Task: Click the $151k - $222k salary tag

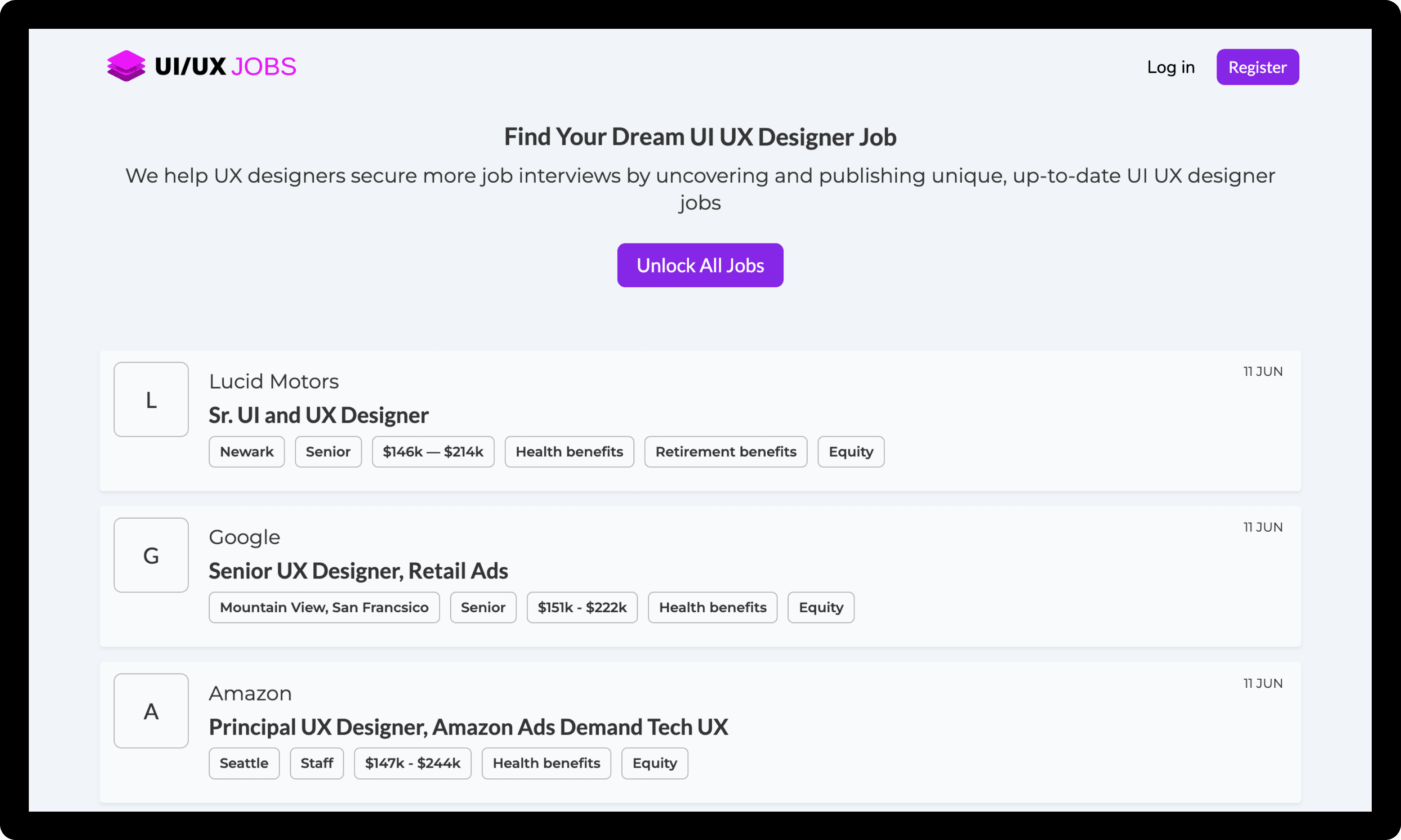Action: (583, 607)
